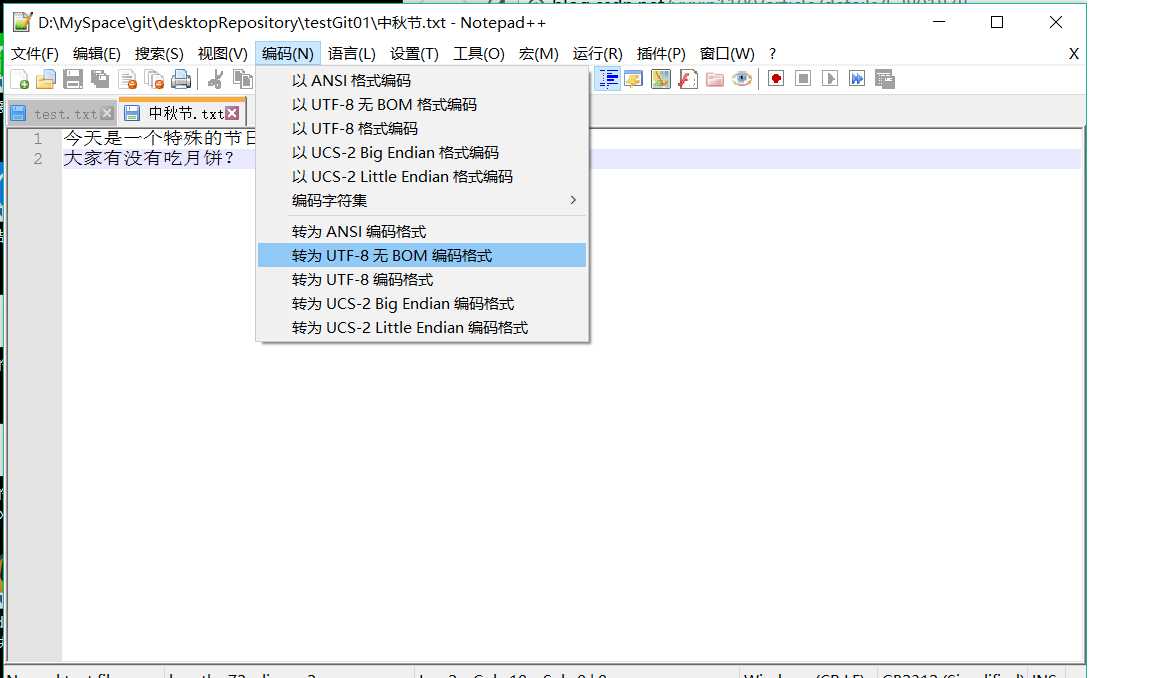Select 转为 UCS-2 Little Endian 编码格式

(x=422, y=328)
